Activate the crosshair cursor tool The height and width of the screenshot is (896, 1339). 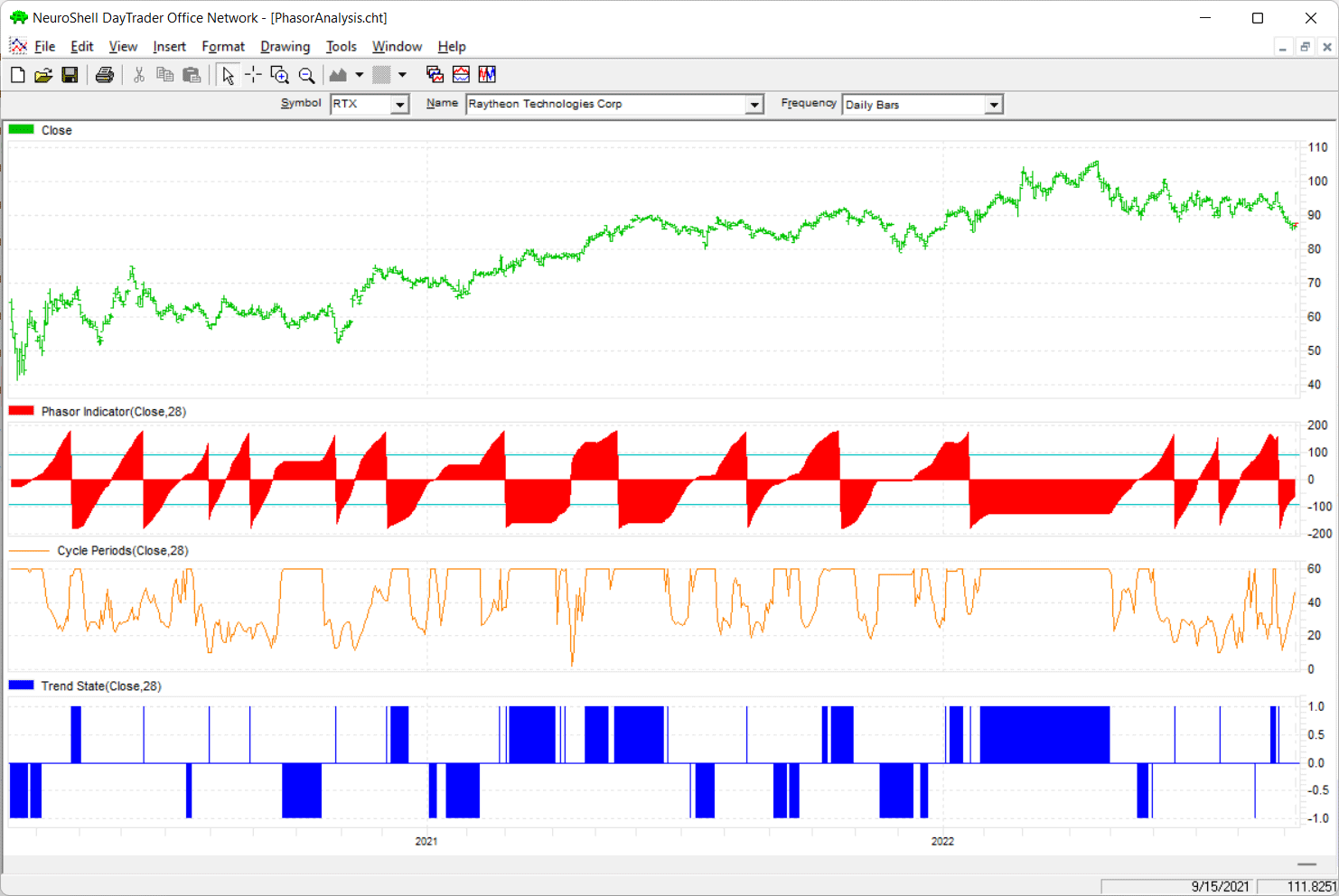point(253,75)
